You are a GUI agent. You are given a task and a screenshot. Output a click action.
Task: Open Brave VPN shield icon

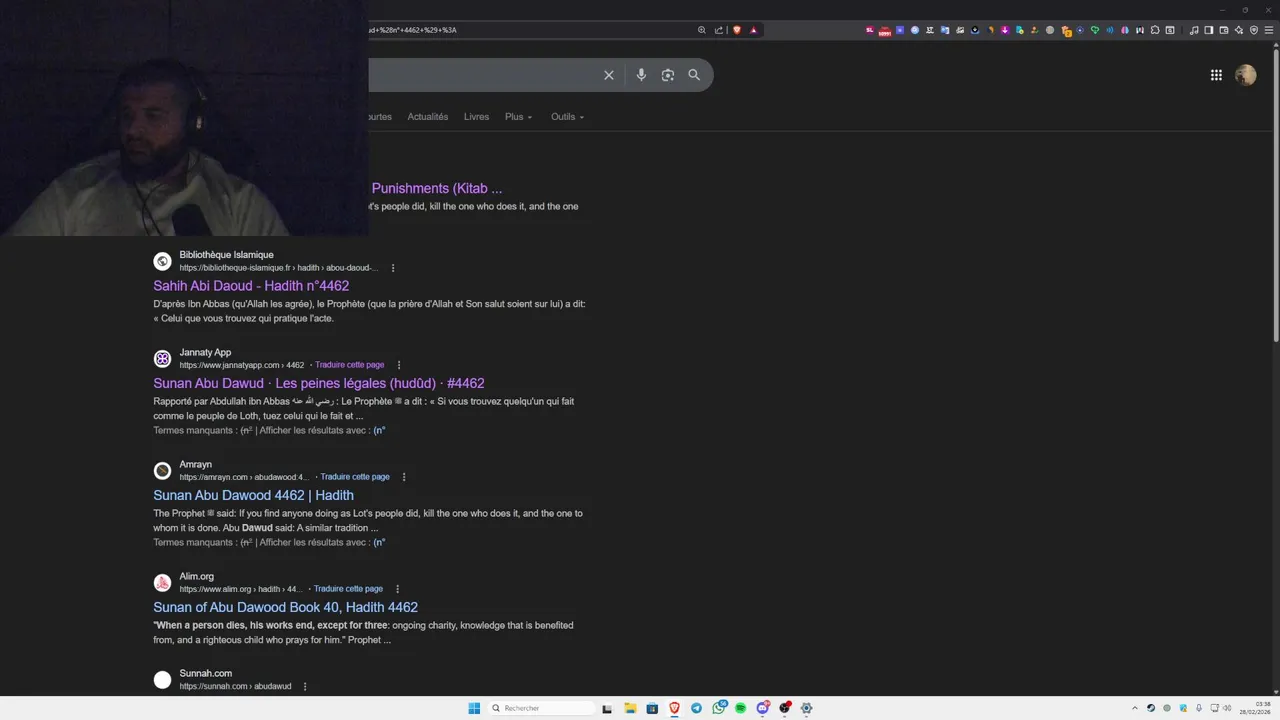pos(1253,30)
